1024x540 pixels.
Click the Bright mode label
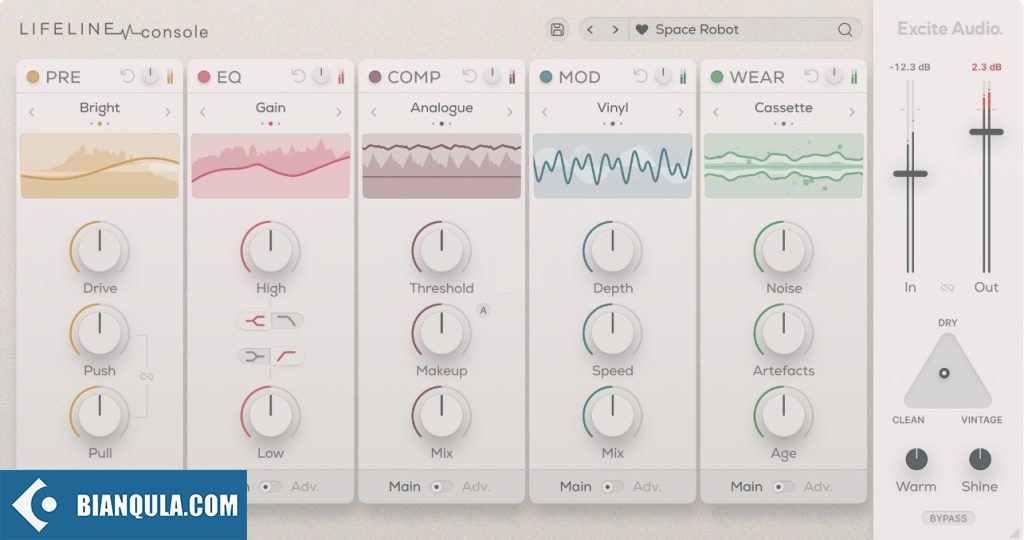[x=99, y=108]
